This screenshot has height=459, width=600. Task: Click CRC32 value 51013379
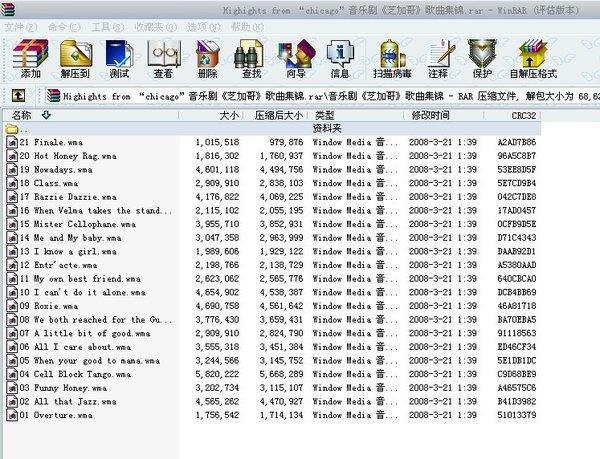click(517, 415)
